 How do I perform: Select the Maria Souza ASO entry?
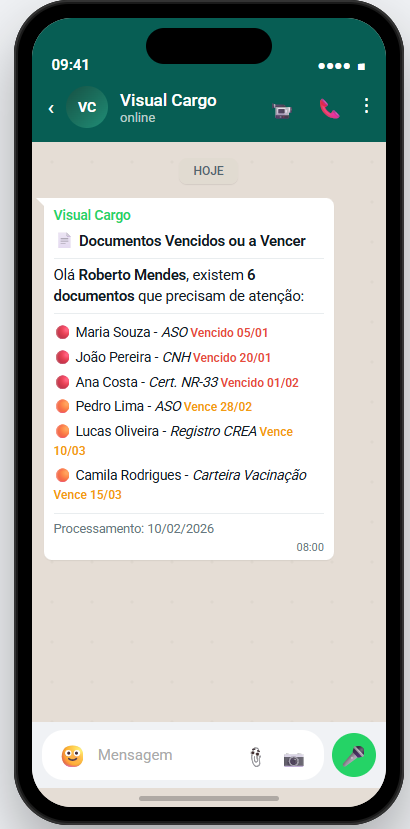click(x=162, y=333)
